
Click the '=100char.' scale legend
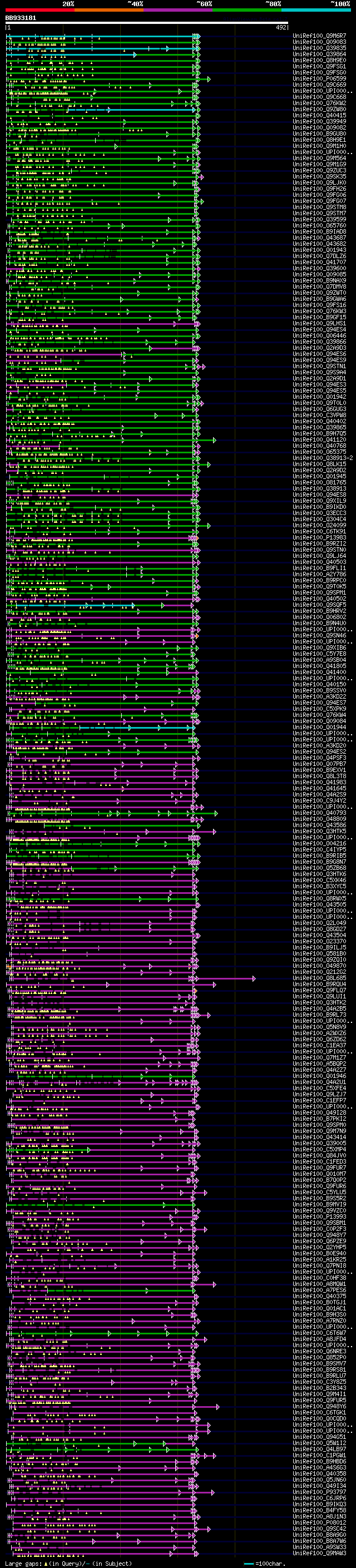(265, 1563)
